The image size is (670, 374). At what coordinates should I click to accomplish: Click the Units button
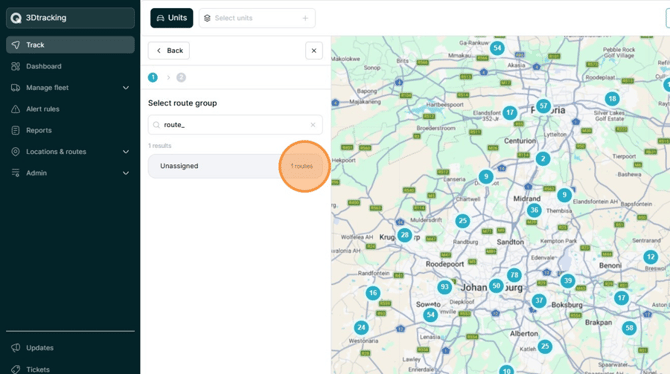pos(171,18)
